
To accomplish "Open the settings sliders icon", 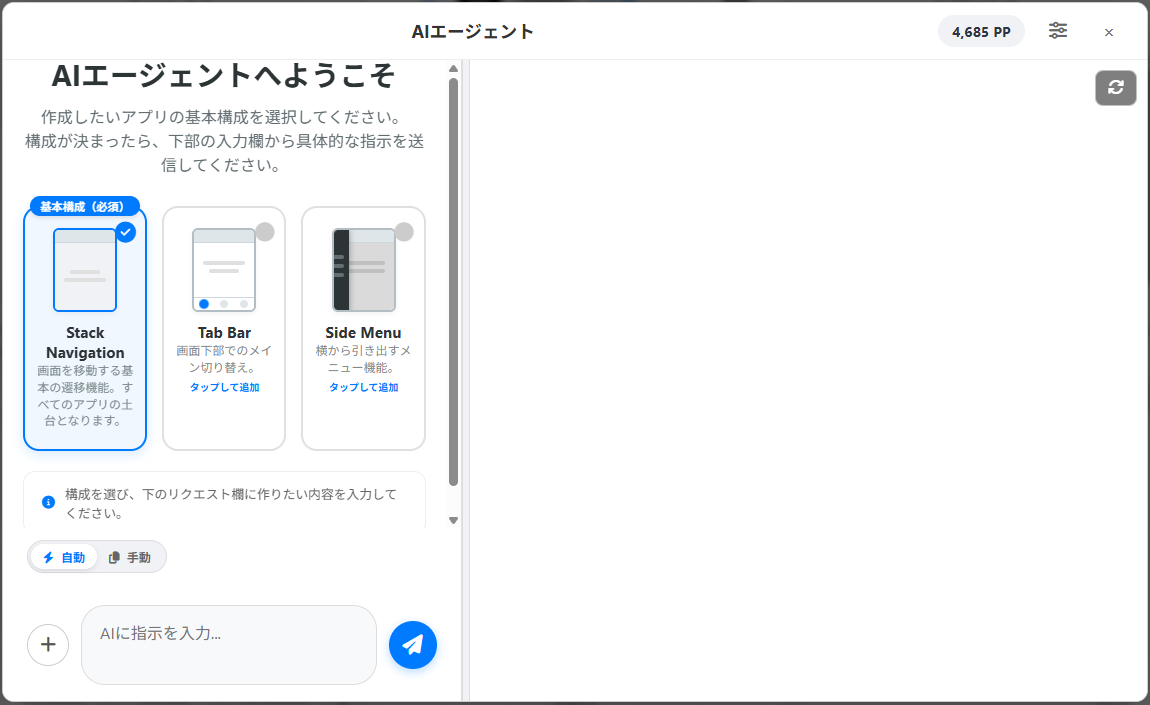I will point(1058,31).
